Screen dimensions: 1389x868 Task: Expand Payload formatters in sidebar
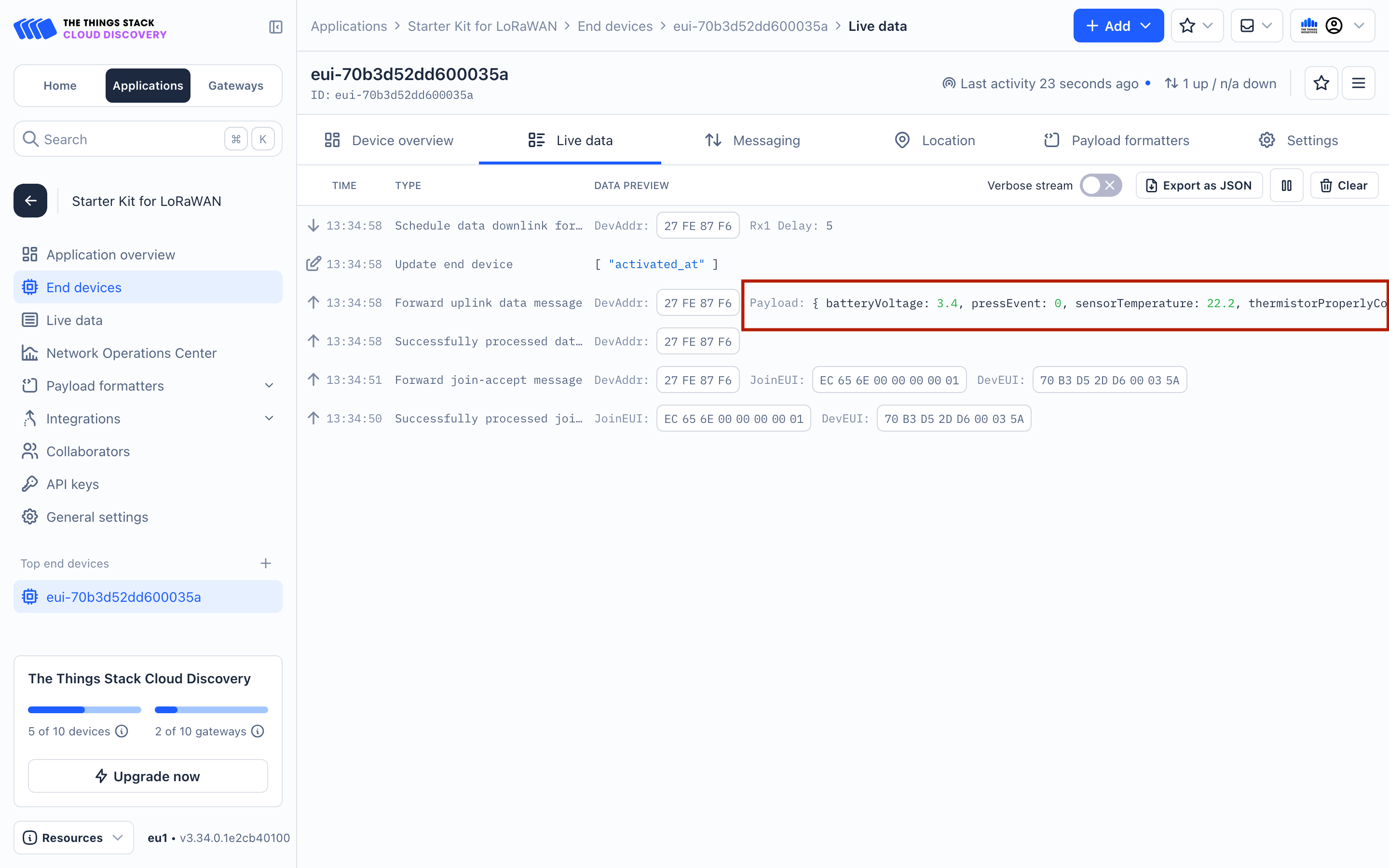coord(269,386)
